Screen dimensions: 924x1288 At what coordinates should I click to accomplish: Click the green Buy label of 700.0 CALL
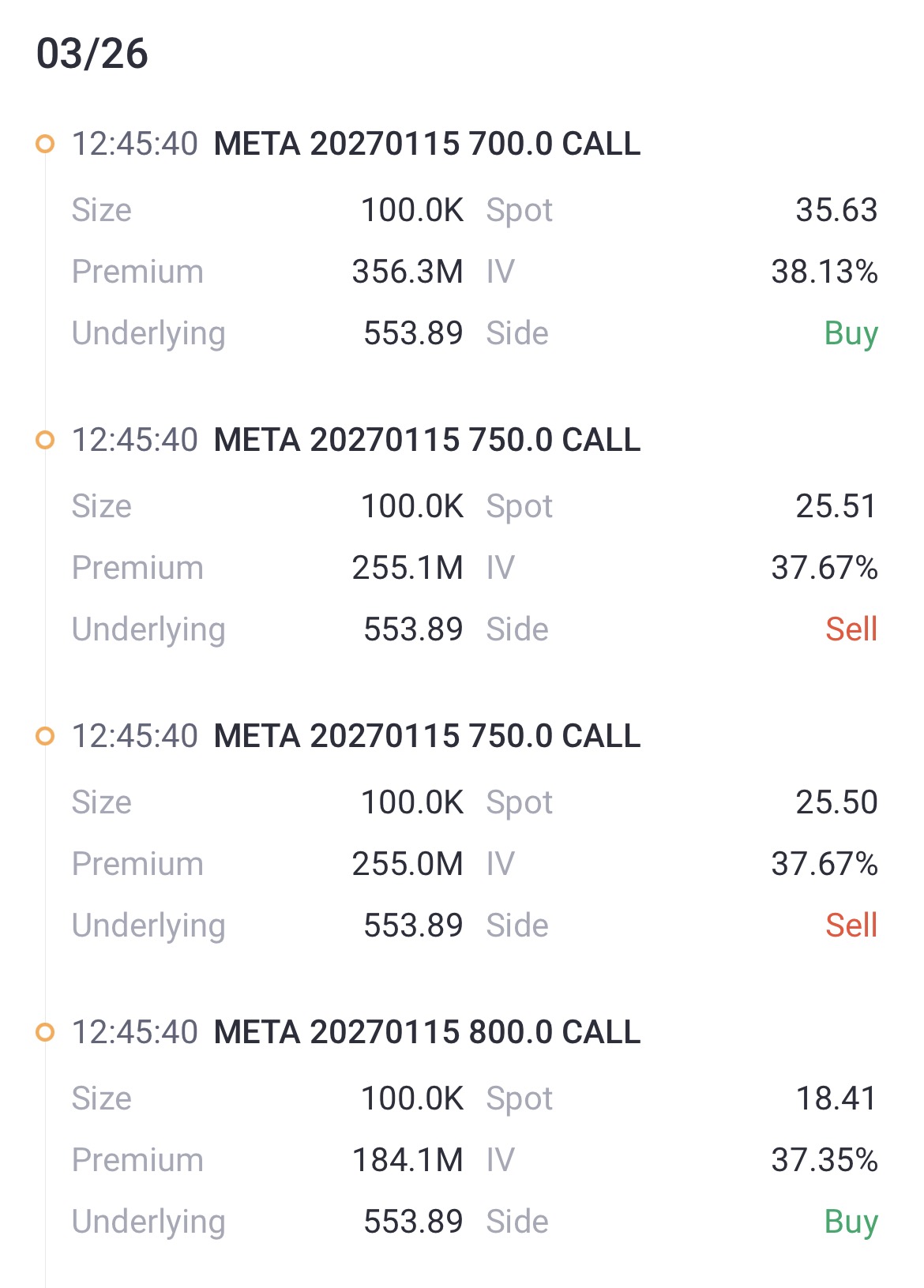851,333
